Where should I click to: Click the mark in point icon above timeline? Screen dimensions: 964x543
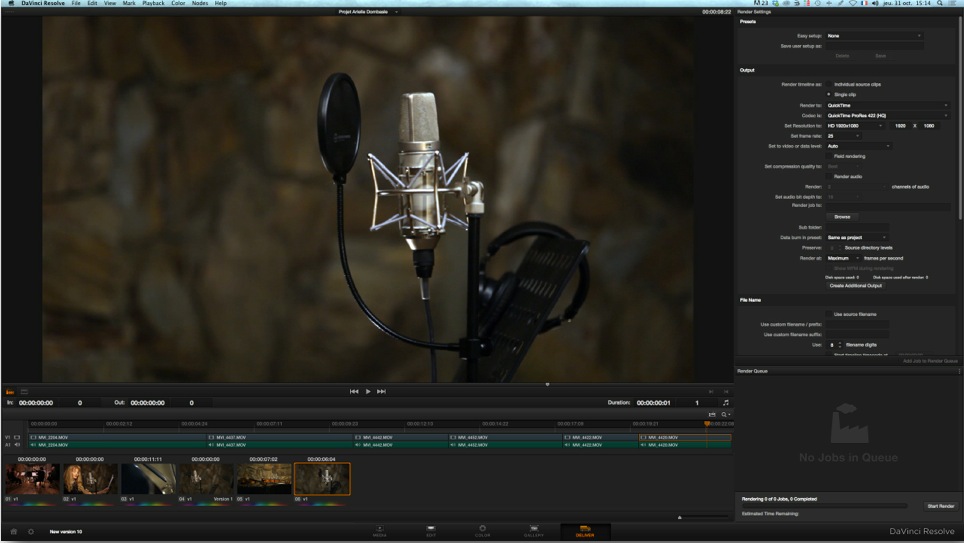click(711, 392)
